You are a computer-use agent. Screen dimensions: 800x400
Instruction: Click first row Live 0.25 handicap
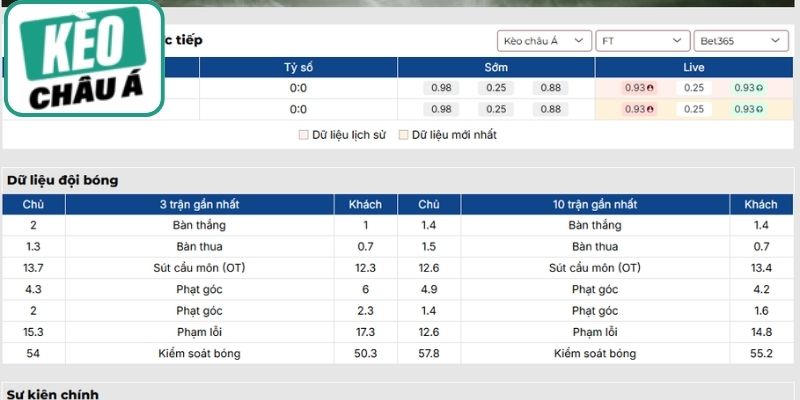pos(694,88)
